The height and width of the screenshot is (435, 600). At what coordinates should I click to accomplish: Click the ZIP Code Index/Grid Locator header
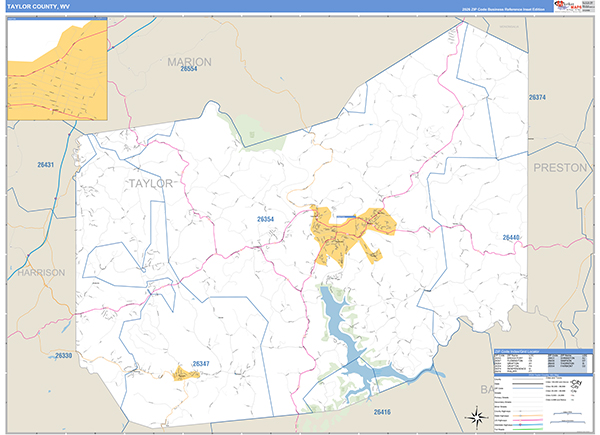tap(543, 351)
